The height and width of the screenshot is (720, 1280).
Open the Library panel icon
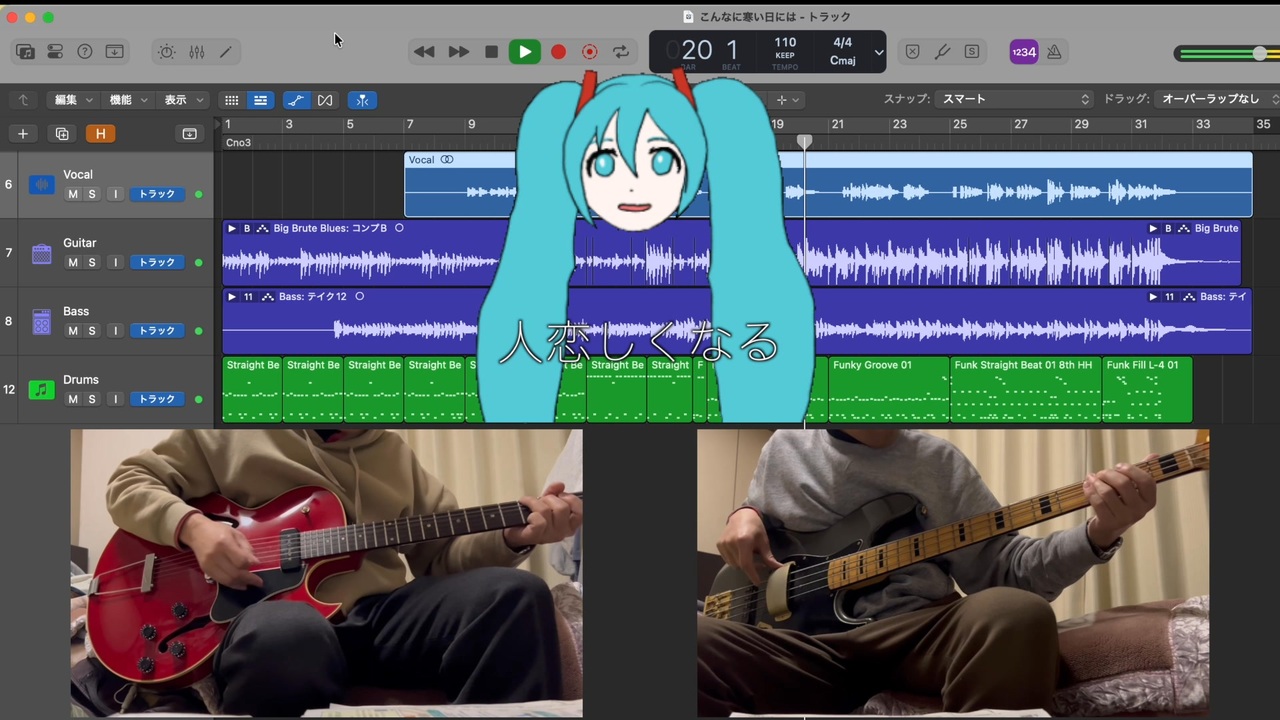26,52
